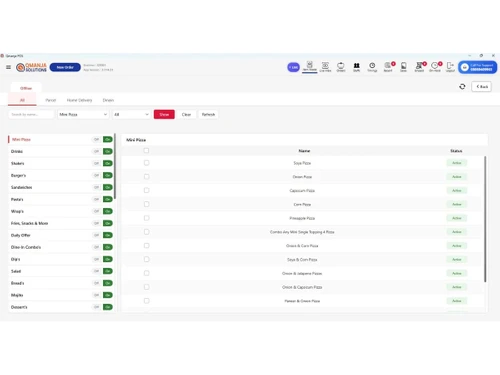500x375 pixels.
Task: Click the Name column header
Action: 304,151
